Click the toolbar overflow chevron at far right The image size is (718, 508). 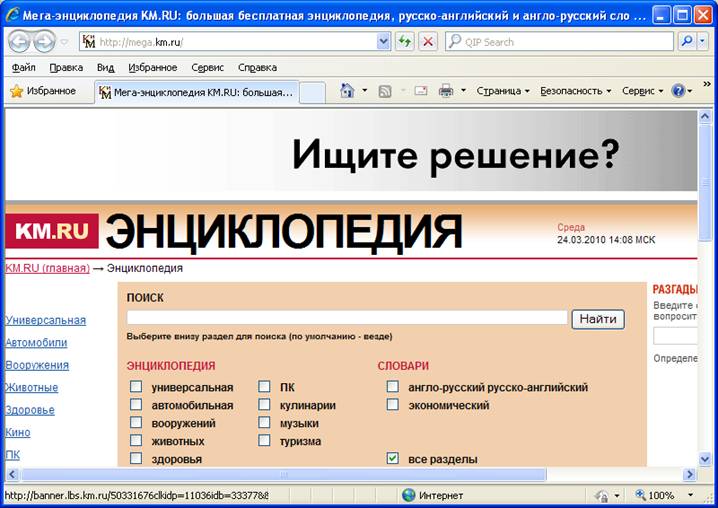pos(707,84)
